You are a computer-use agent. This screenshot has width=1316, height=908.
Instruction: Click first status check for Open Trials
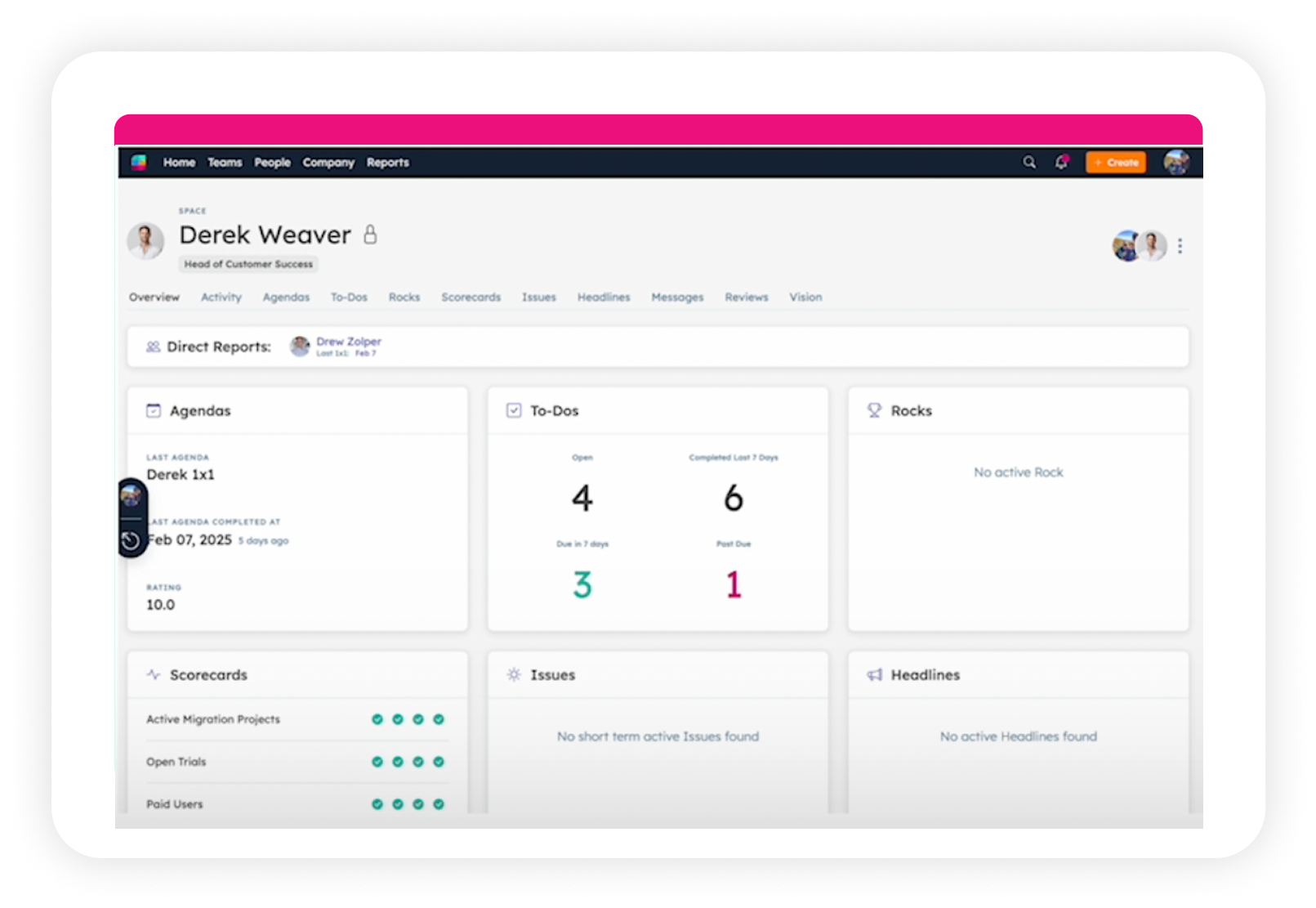(377, 762)
